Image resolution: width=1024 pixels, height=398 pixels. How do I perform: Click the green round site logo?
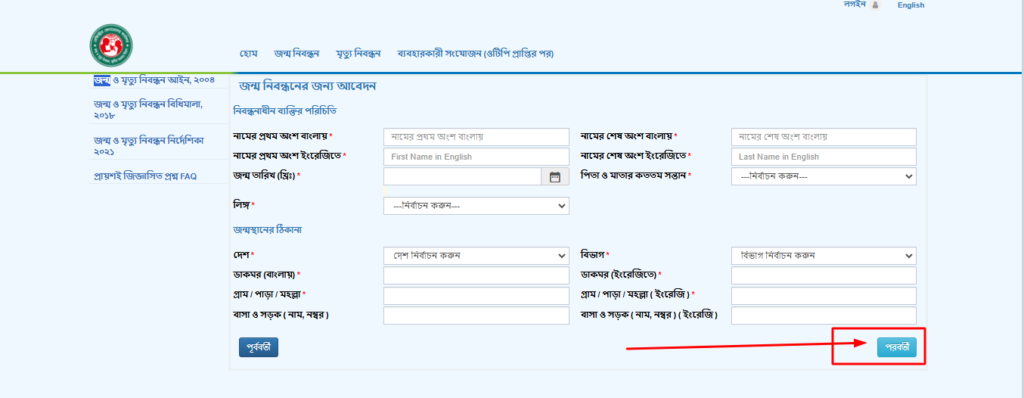click(111, 45)
